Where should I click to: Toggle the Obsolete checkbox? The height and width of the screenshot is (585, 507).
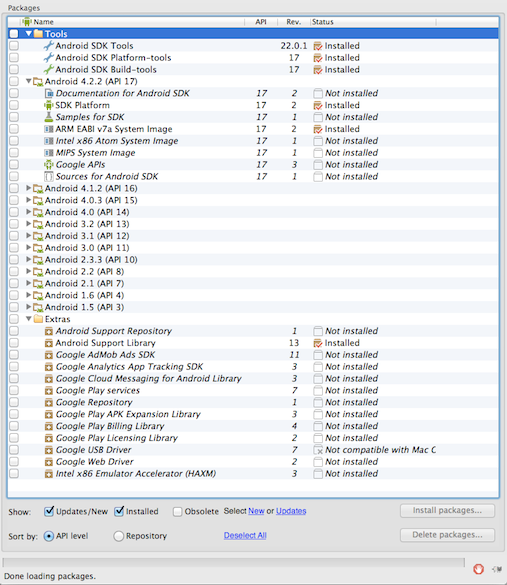pyautogui.click(x=178, y=512)
